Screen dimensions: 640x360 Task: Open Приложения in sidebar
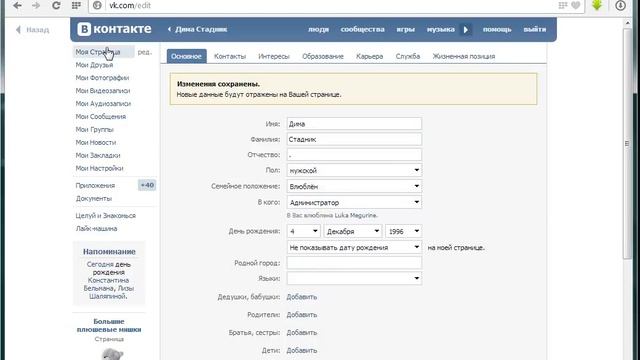[95, 185]
